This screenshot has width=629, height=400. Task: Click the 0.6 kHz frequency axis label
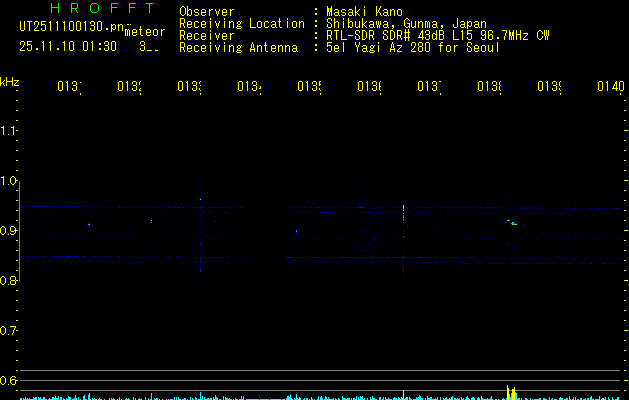pyautogui.click(x=8, y=380)
